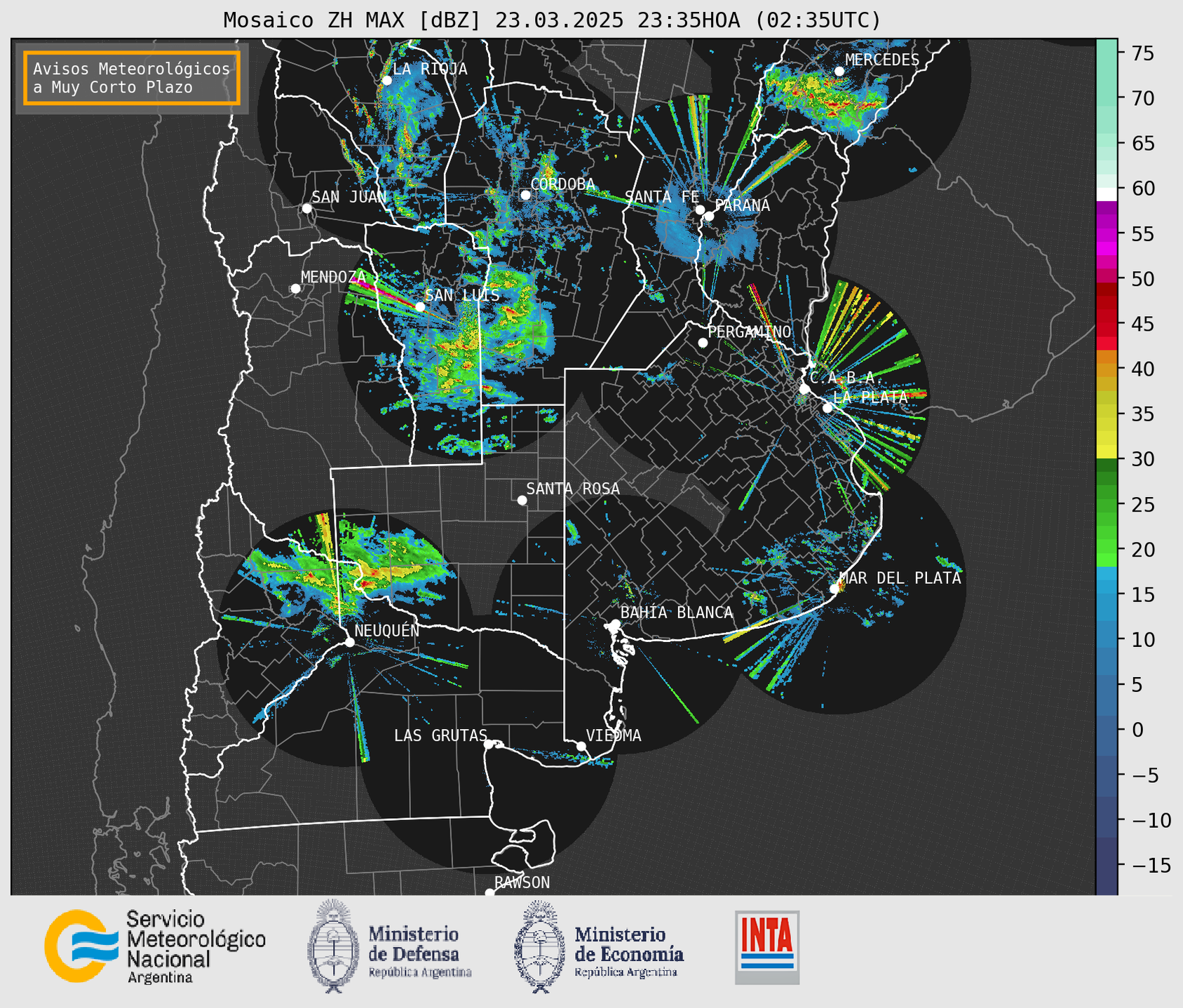Click the RAWSON city label
This screenshot has height=1008, width=1183.
(522, 883)
